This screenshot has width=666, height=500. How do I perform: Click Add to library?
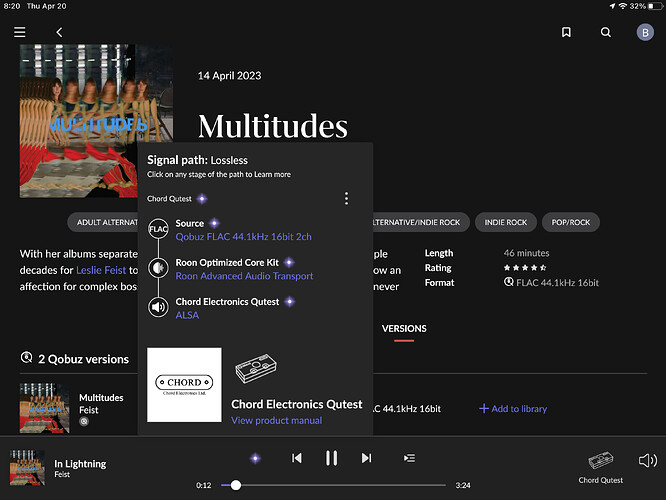(x=513, y=409)
